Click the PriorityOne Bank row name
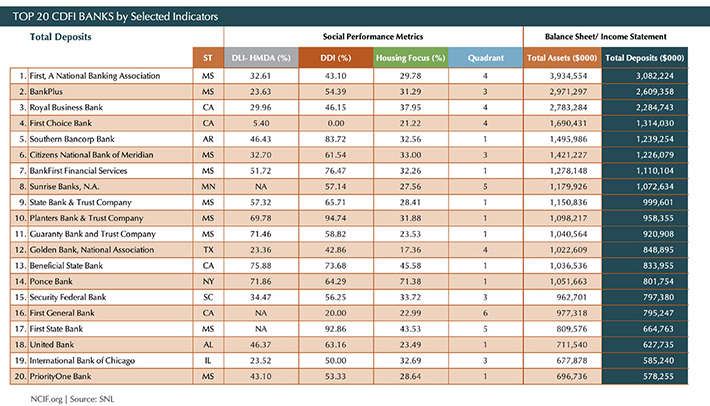This screenshot has height=406, width=710. (x=60, y=376)
